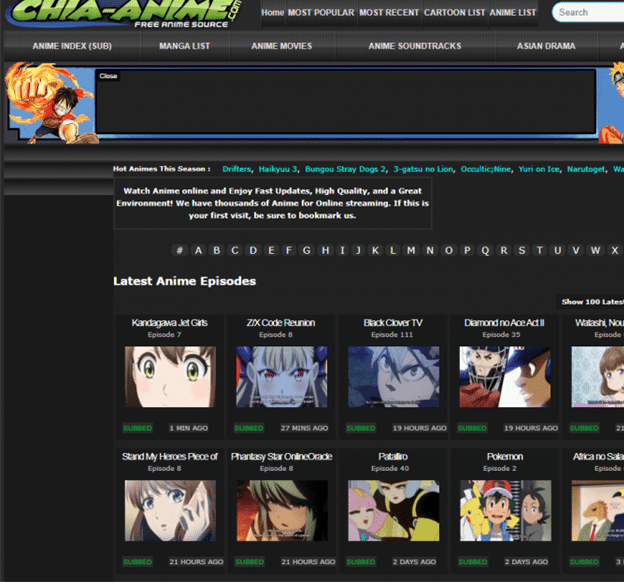Click the Kandagawa Jet Girls title
The width and height of the screenshot is (624, 587).
coord(170,323)
